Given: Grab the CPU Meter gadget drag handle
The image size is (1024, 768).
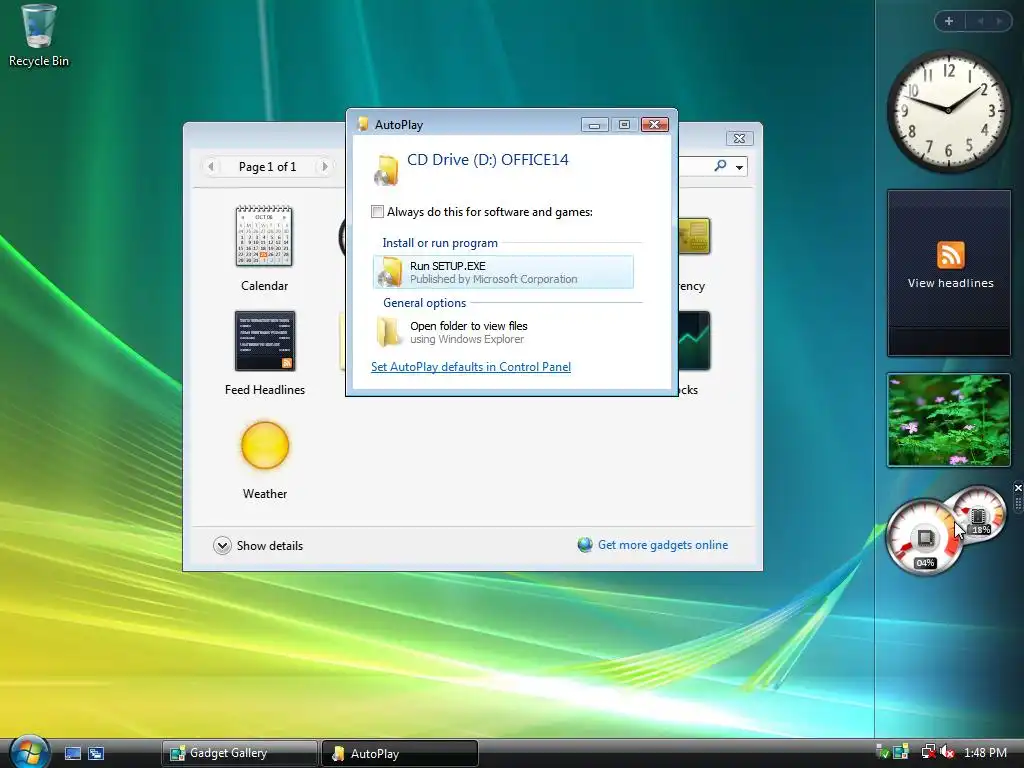Looking at the screenshot, I should [1017, 504].
